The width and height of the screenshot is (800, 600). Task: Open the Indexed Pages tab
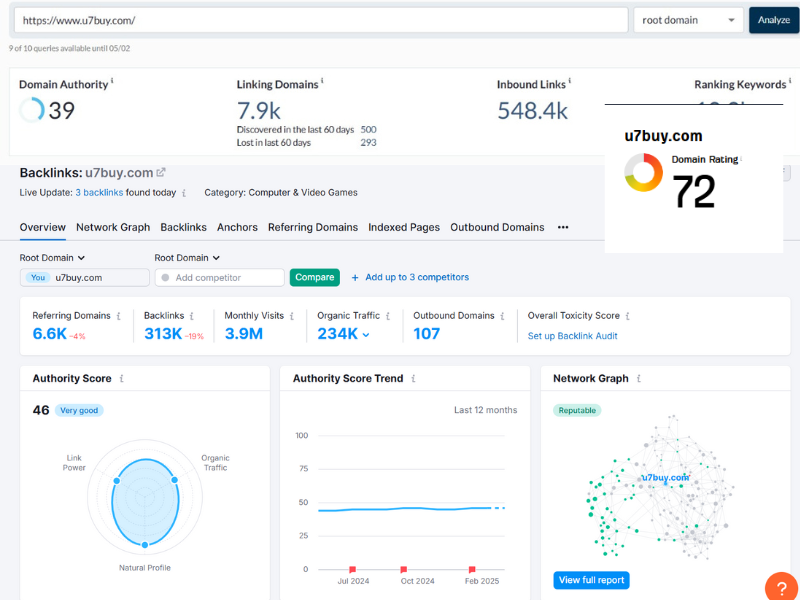[404, 227]
